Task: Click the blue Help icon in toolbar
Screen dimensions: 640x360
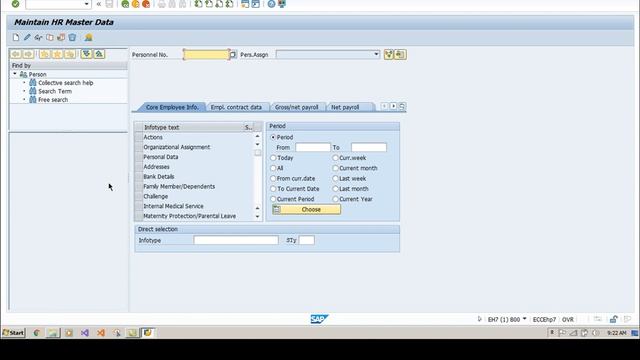Action: tap(271, 4)
